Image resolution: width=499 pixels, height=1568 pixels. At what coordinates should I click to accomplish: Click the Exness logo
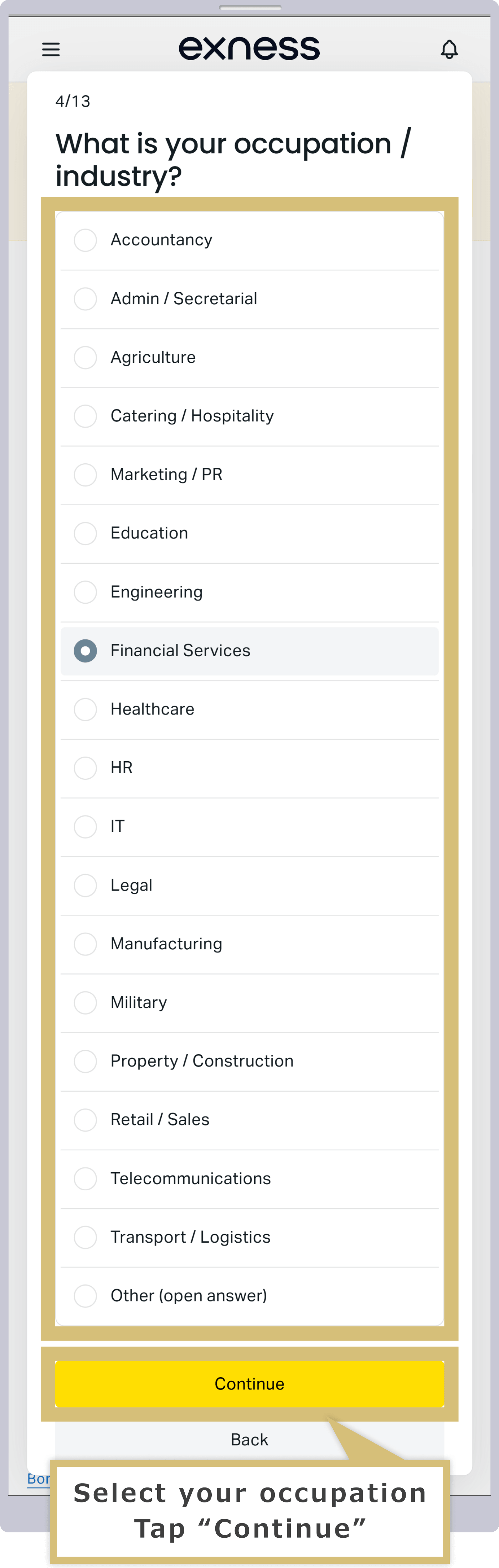tap(249, 48)
